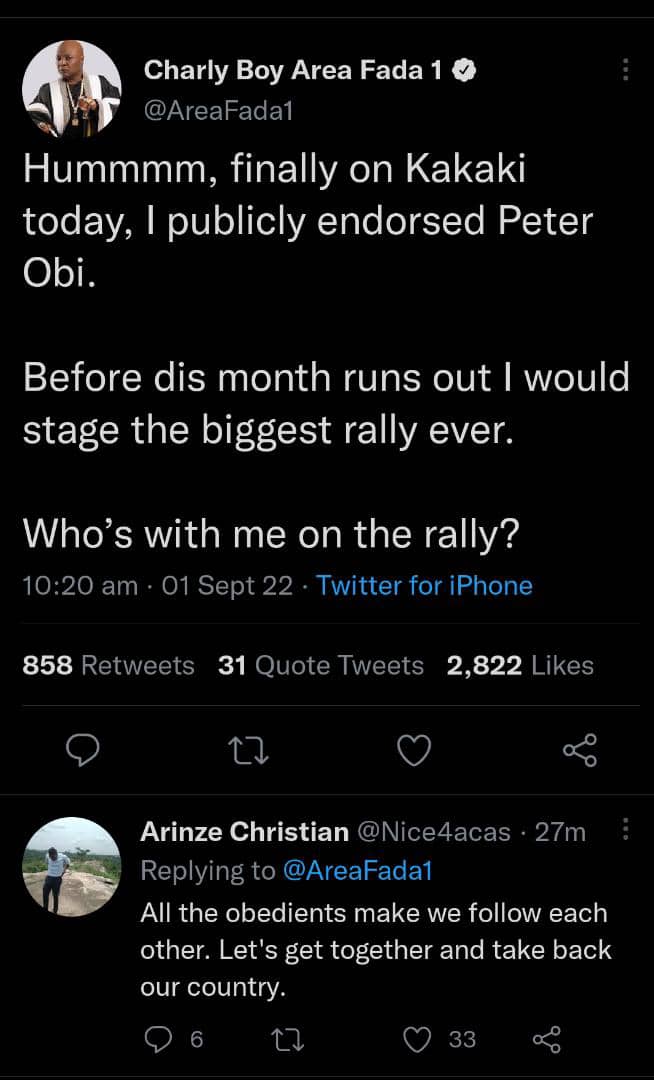
Task: Open Charly Boy's profile picture
Action: click(71, 90)
